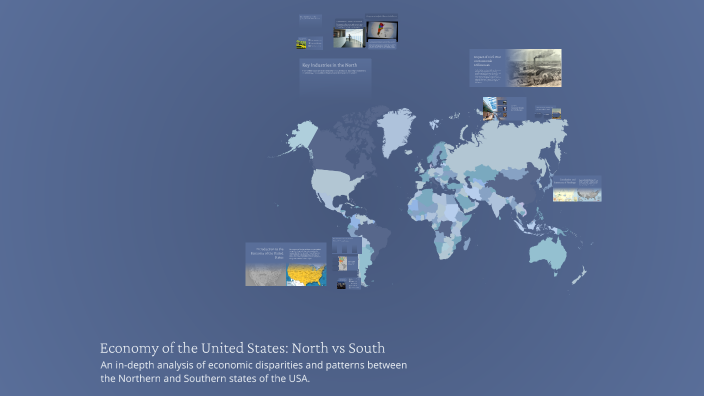
Task: Click the subtitle starting 'An in-depth analysis'
Action: click(x=254, y=372)
